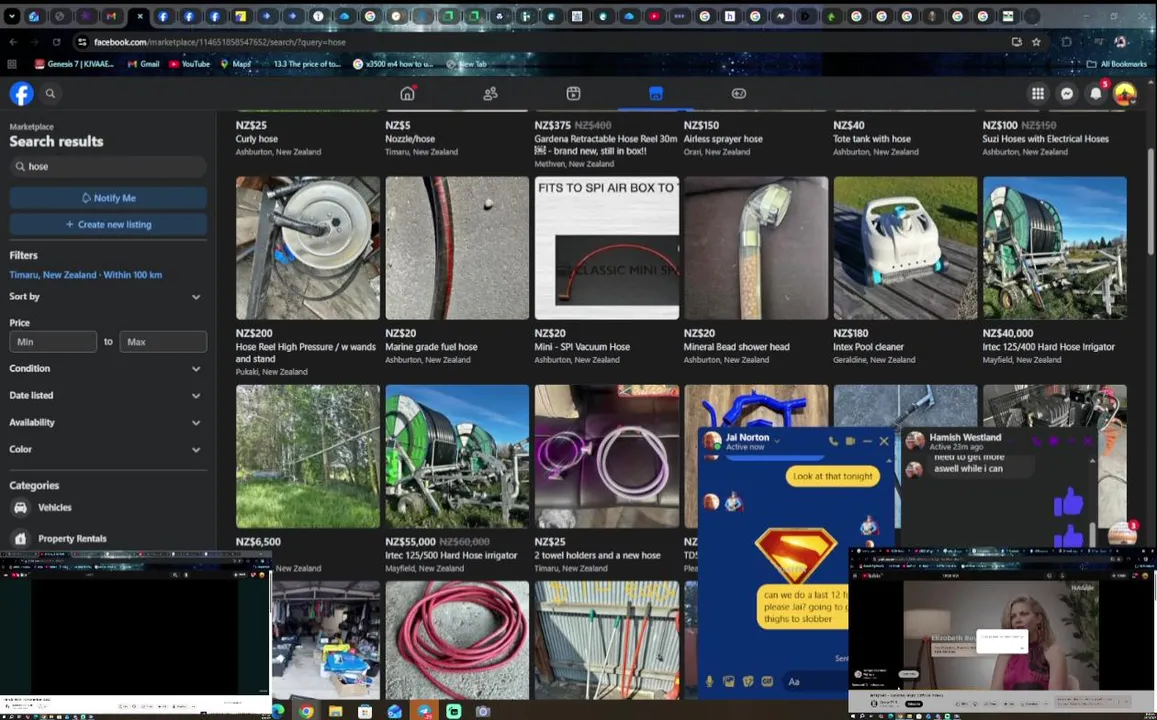Start voice call in Jai Norton chat
Screen dimensions: 1157x720
[x=833, y=441]
